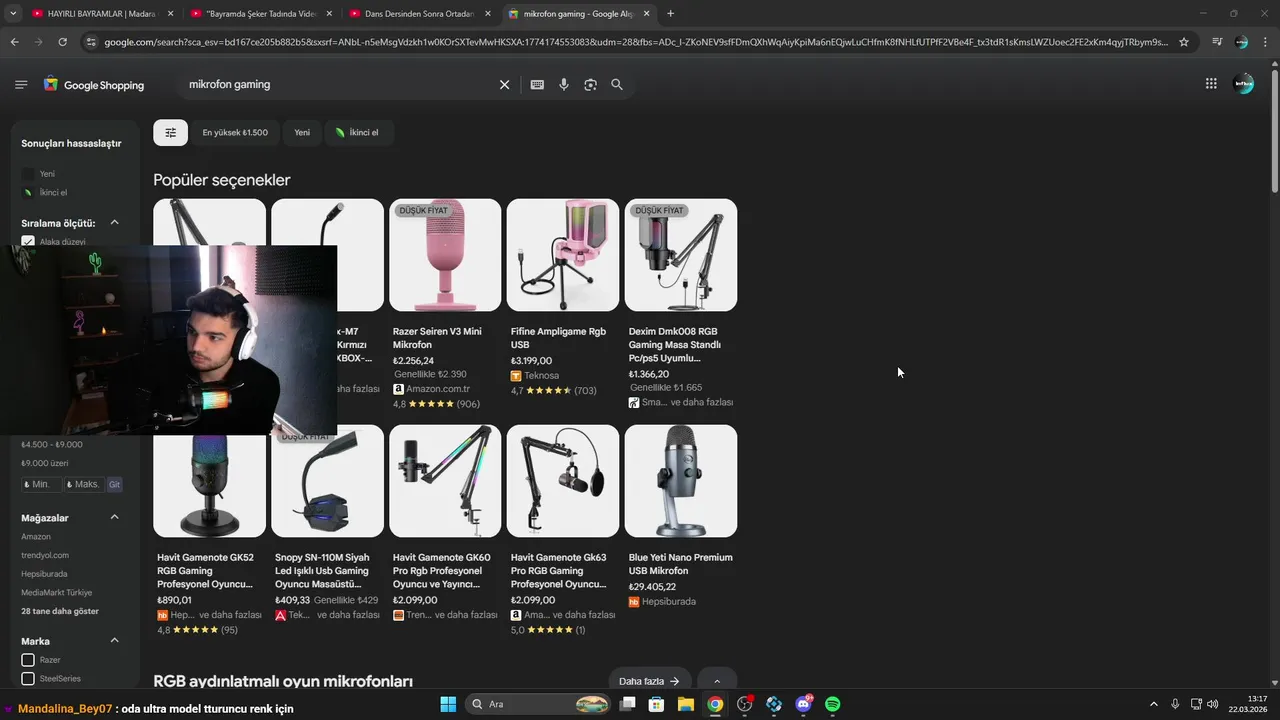
Task: Search by image with the lens icon
Action: [x=590, y=85]
